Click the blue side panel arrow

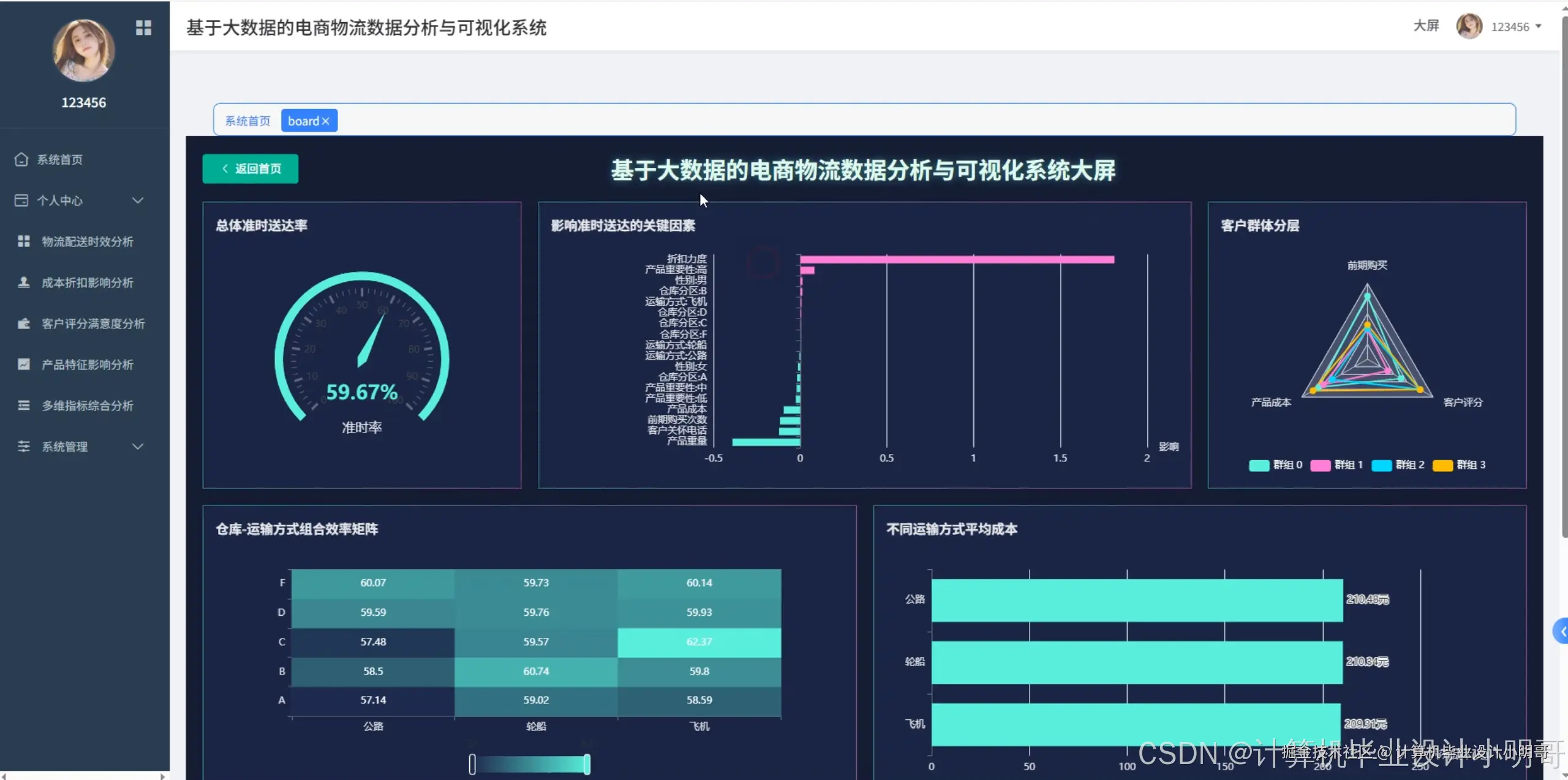pyautogui.click(x=1562, y=631)
